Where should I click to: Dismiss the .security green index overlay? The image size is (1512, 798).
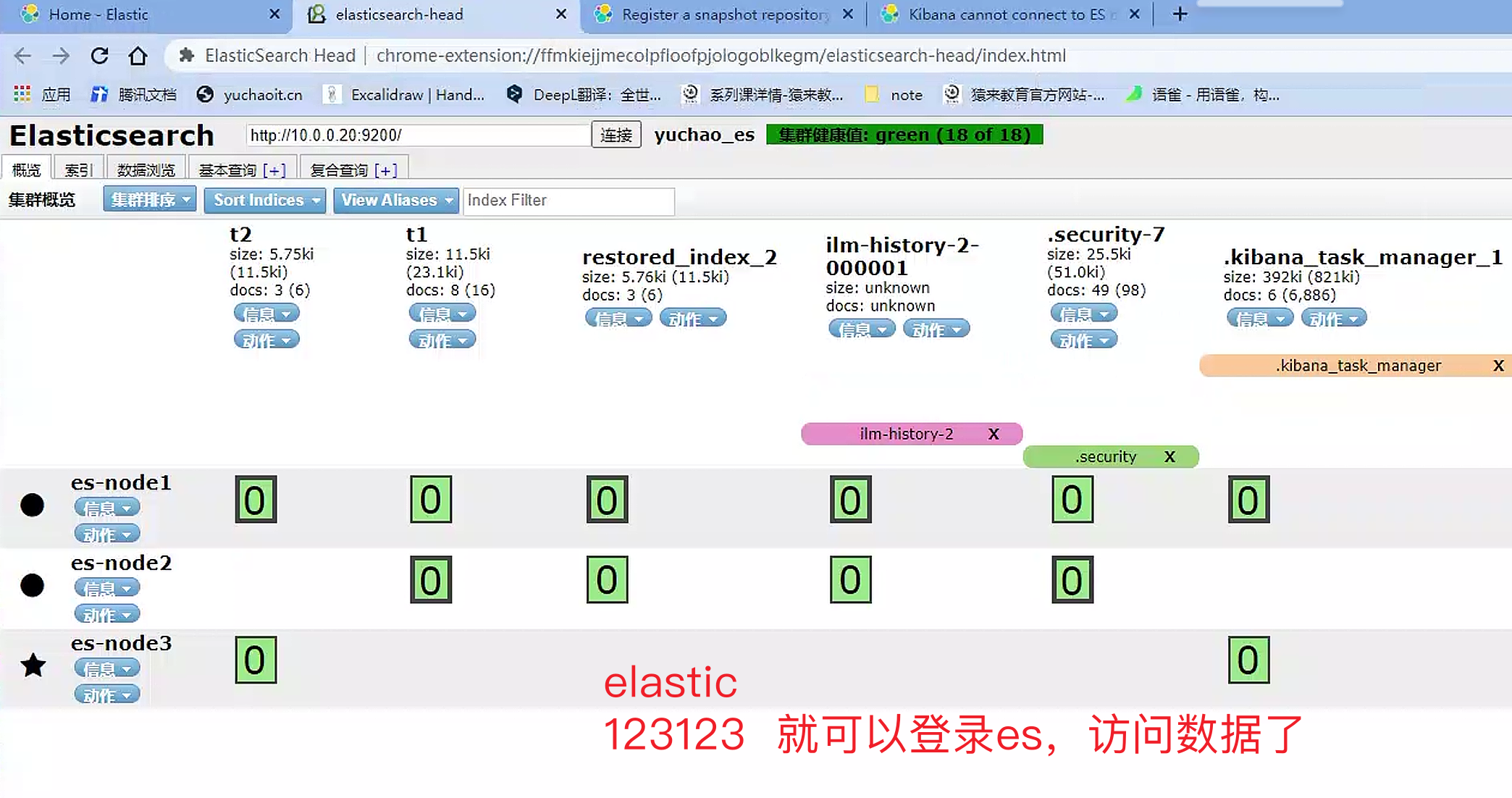click(1170, 456)
